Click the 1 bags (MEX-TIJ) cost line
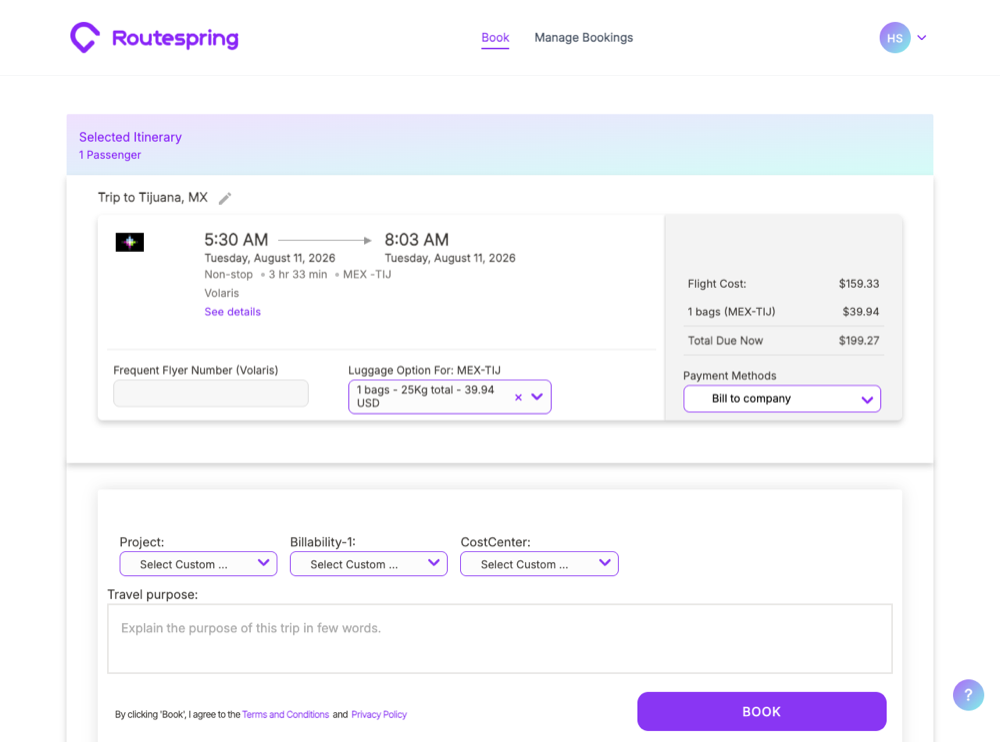This screenshot has width=1000, height=742. (783, 312)
